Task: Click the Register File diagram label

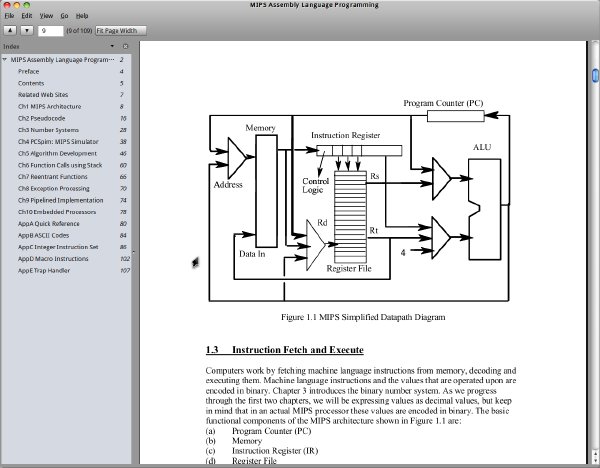Action: (349, 268)
